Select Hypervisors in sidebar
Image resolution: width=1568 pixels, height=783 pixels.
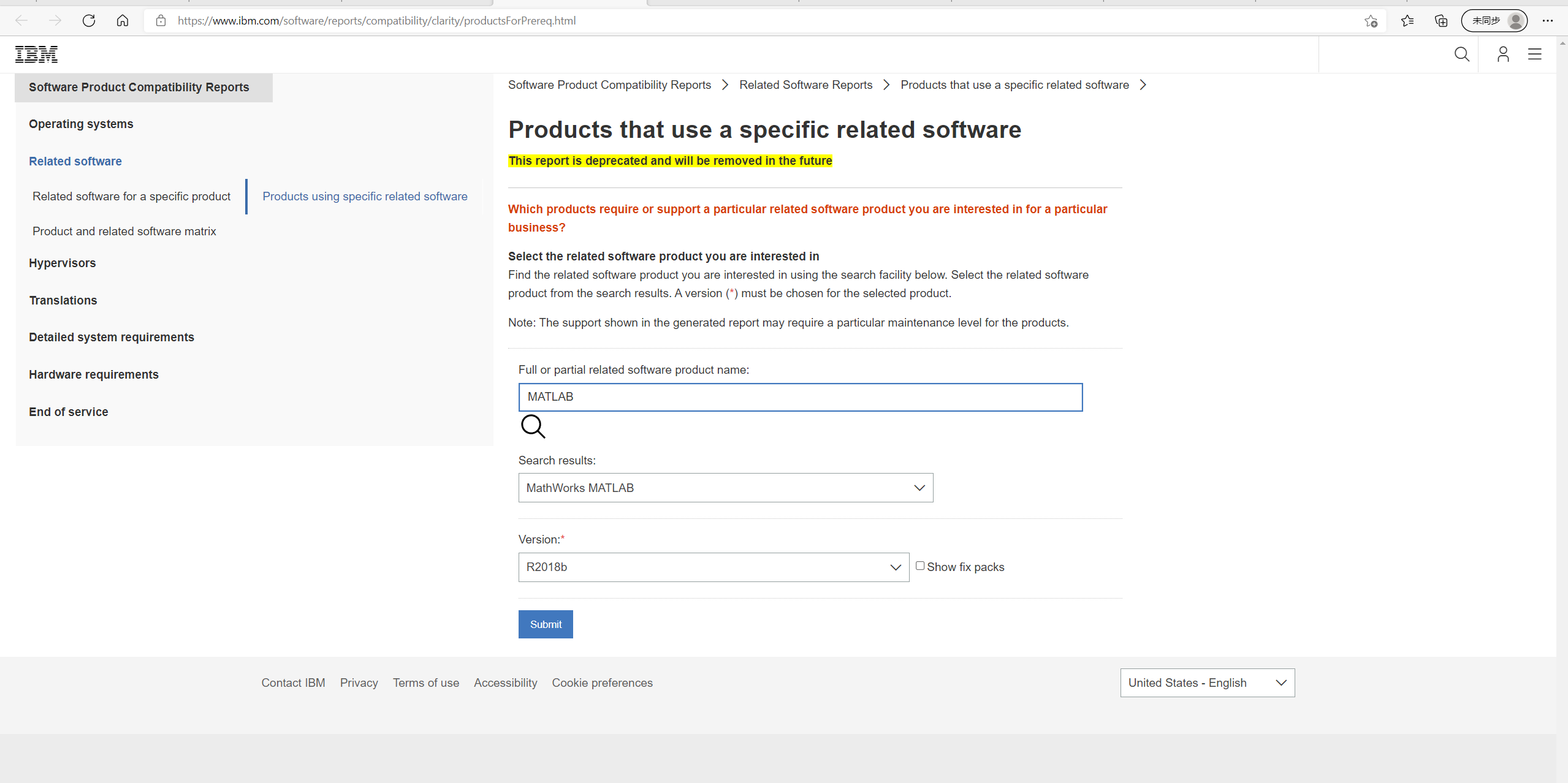(x=63, y=263)
